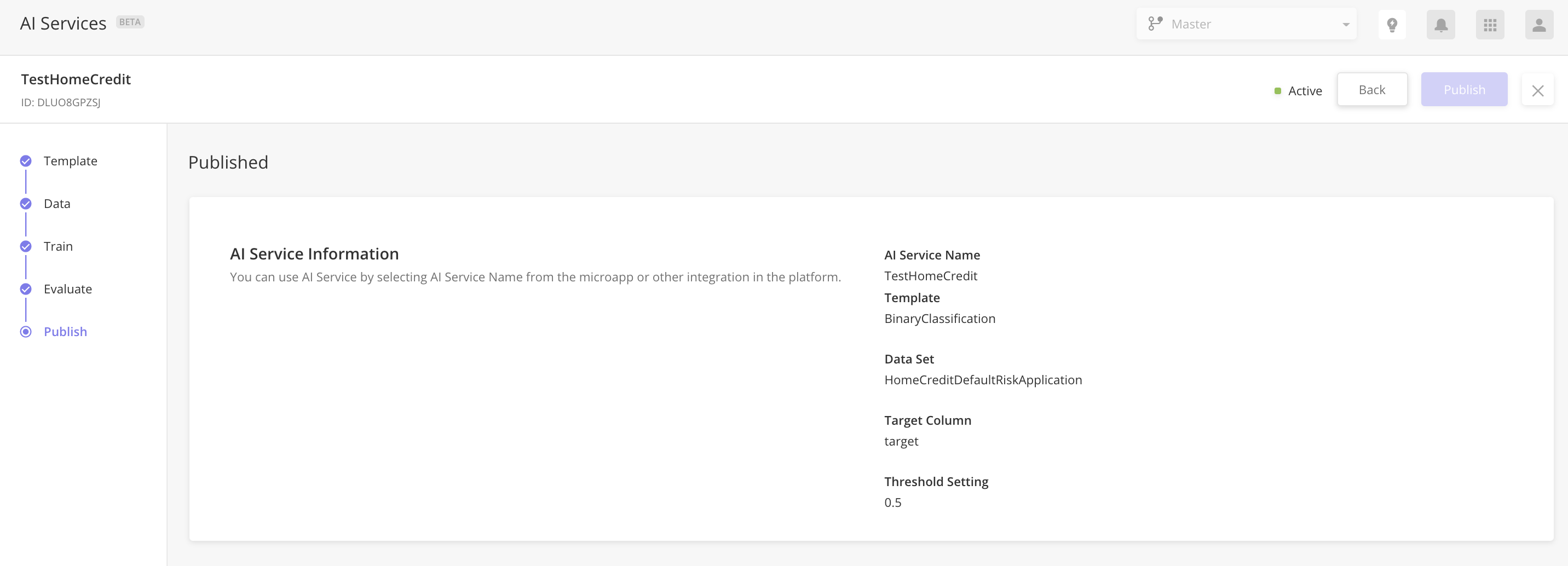Click the Publish step radio indicator

click(26, 332)
